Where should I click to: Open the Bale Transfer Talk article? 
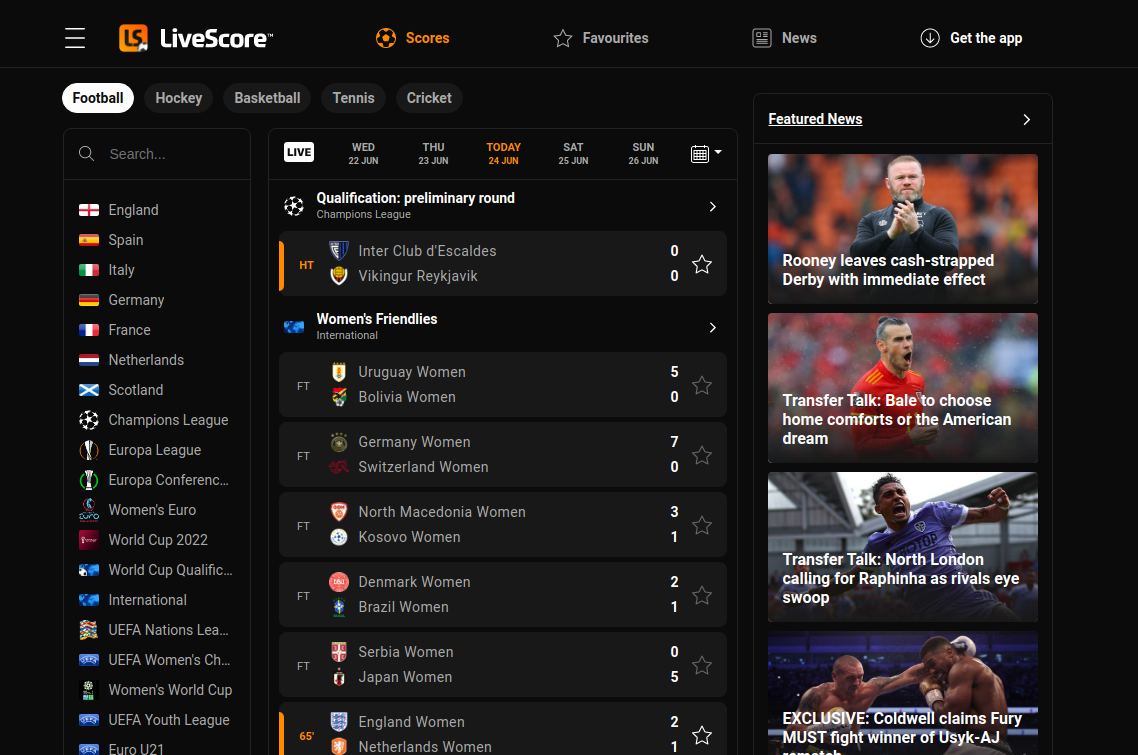(903, 388)
